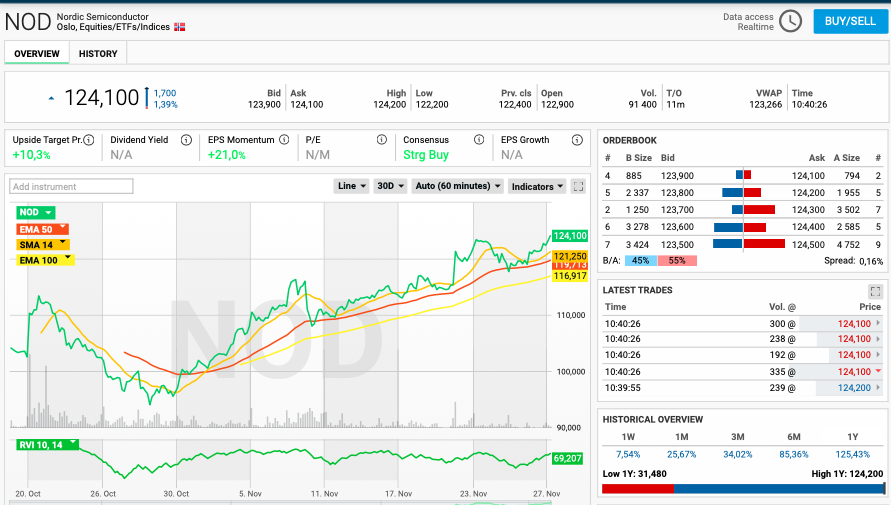
Task: Switch to the OVERVIEW tab
Action: (37, 53)
